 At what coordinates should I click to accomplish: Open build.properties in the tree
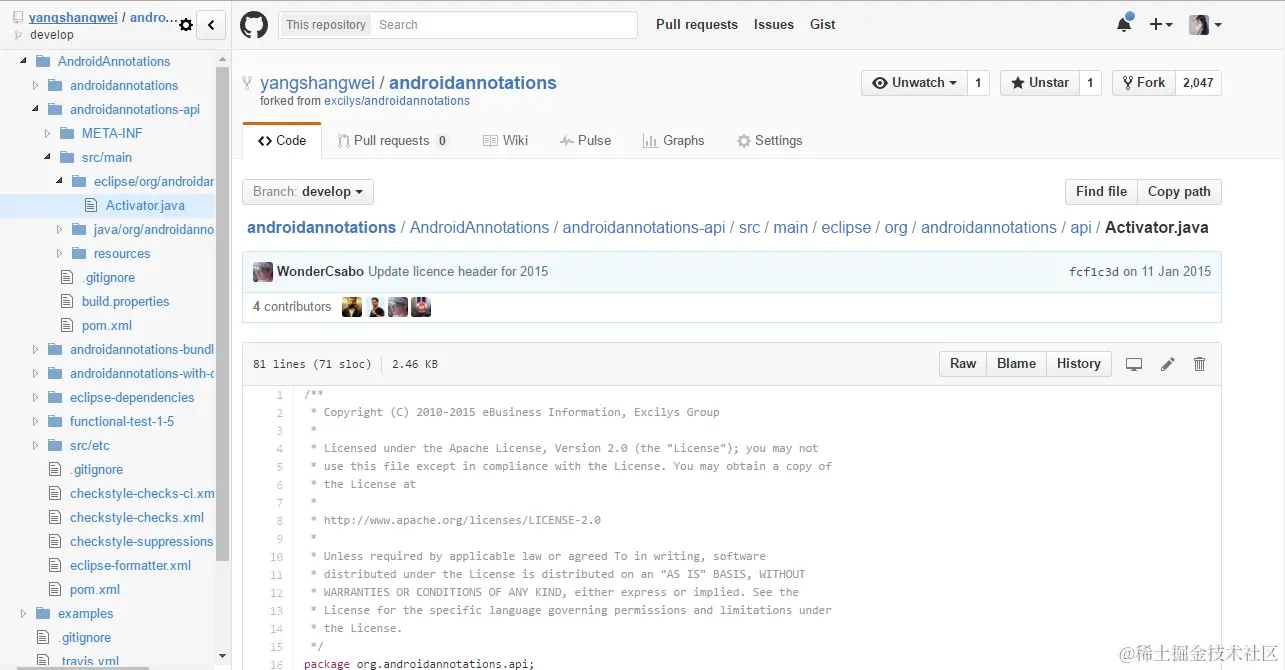pyautogui.click(x=125, y=302)
